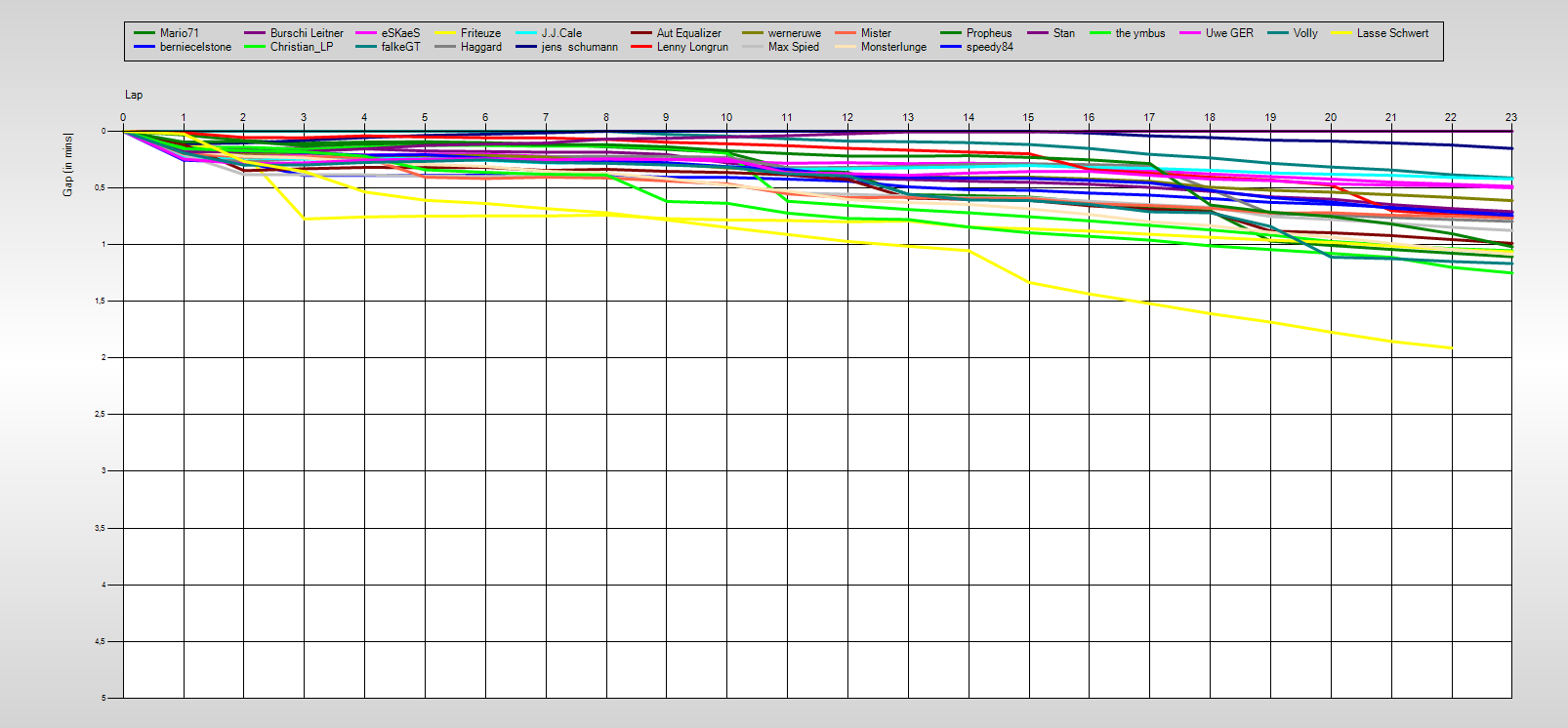Click the werneruwe legend name
Image resolution: width=1568 pixels, height=728 pixels.
[x=795, y=33]
